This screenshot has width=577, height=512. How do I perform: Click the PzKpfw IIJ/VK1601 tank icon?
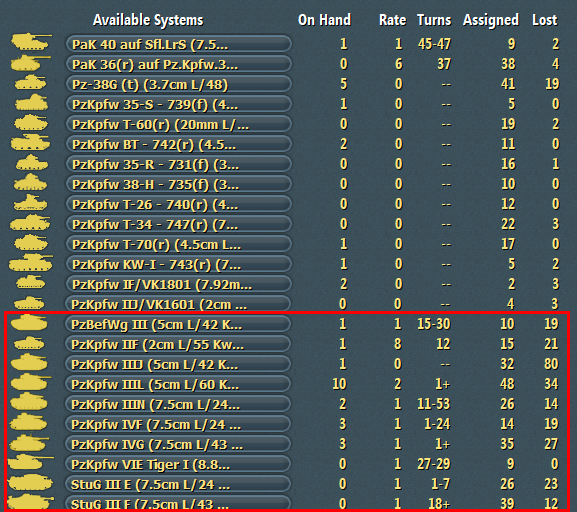click(x=29, y=303)
